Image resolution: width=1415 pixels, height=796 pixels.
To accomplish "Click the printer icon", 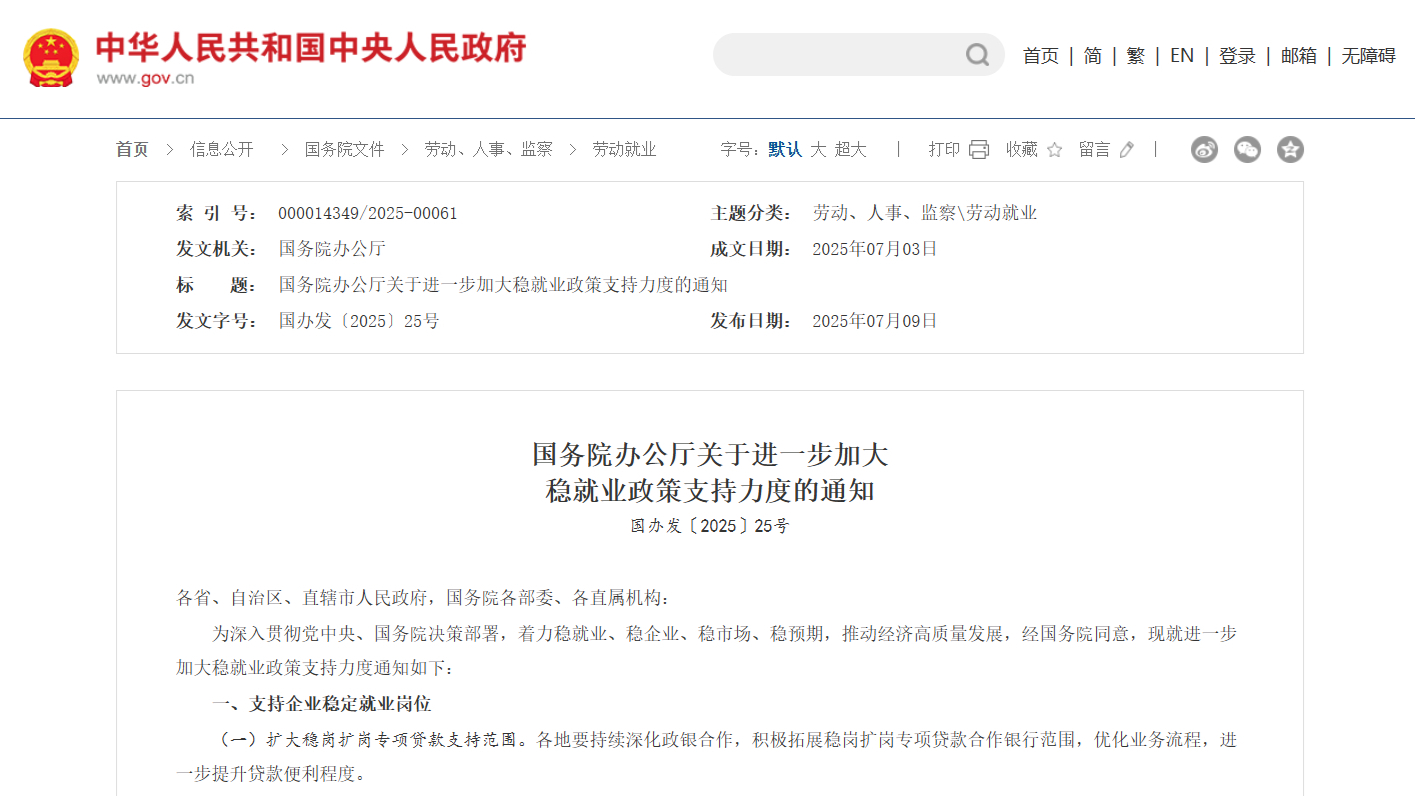I will point(979,150).
